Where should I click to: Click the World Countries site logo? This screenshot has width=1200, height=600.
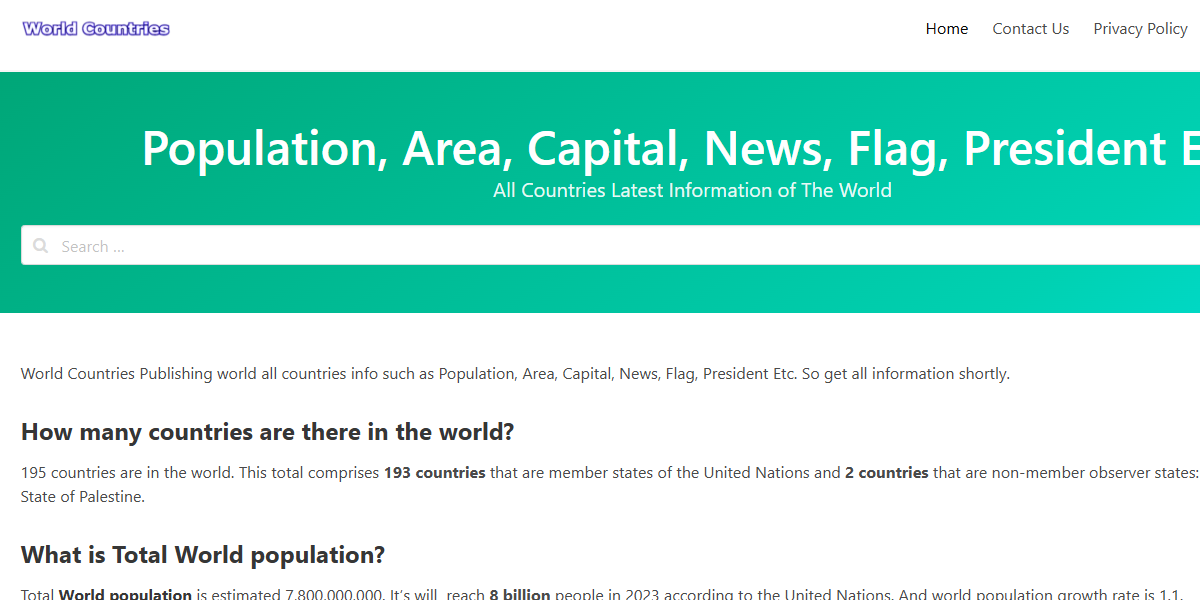[96, 29]
